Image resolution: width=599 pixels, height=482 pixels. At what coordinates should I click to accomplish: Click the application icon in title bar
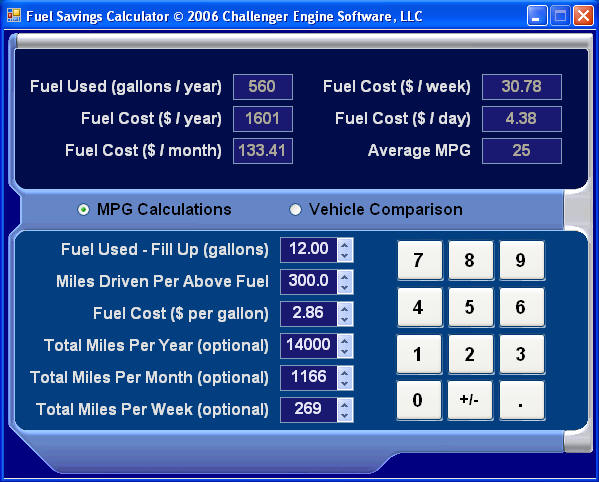[x=14, y=15]
